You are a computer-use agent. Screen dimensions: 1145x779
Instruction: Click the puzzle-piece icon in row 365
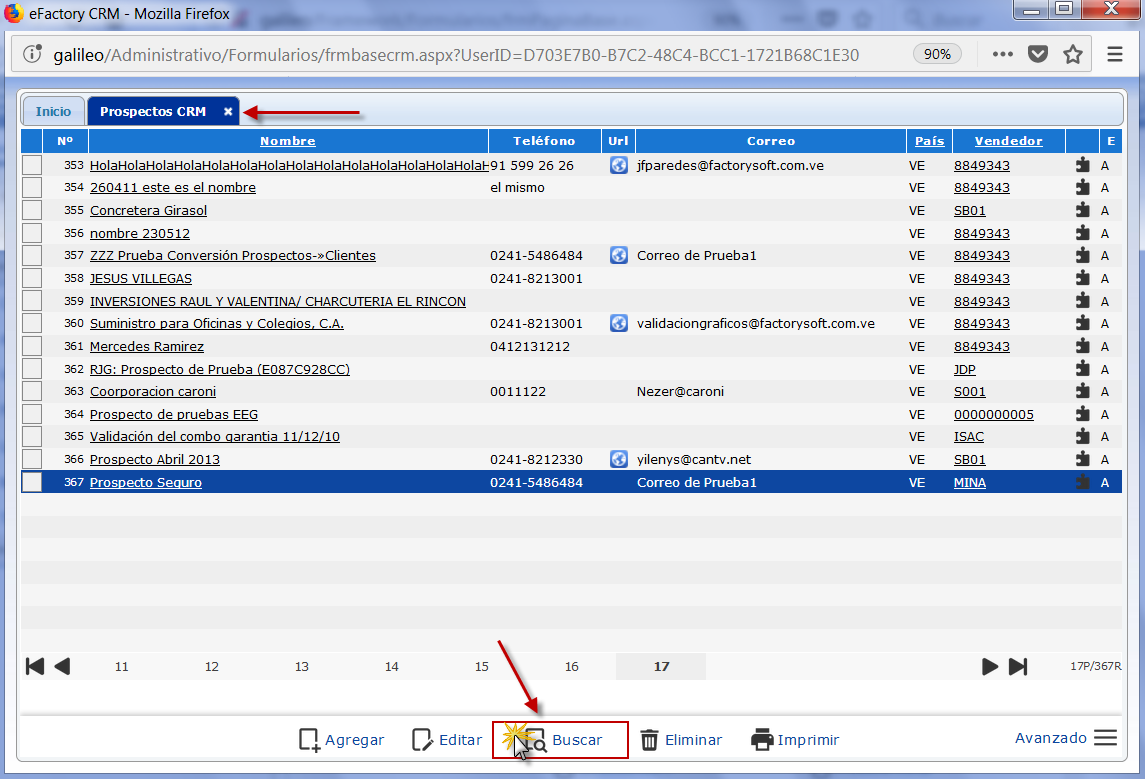coord(1082,437)
